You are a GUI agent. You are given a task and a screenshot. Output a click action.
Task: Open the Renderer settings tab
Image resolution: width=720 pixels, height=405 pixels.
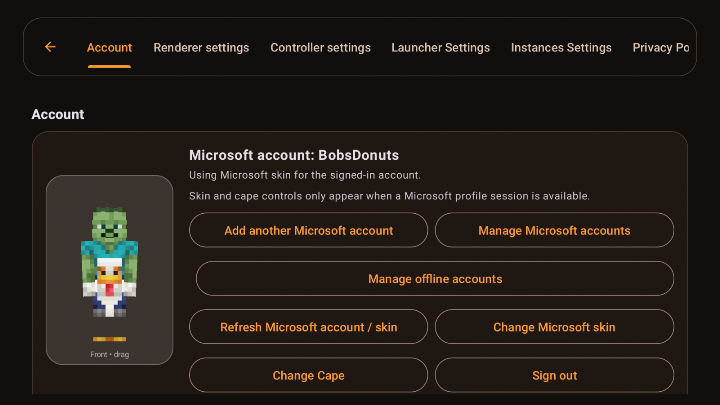[201, 48]
